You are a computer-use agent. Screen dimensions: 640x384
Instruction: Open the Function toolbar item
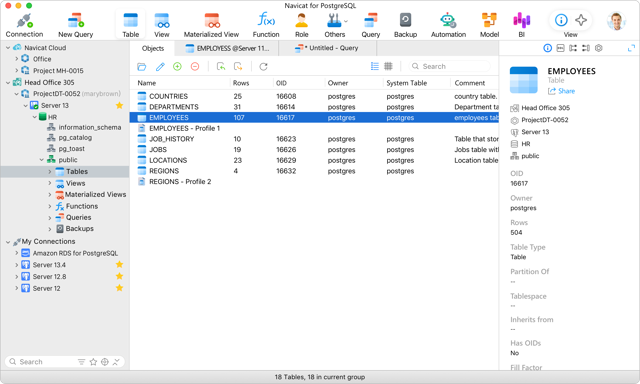266,25
